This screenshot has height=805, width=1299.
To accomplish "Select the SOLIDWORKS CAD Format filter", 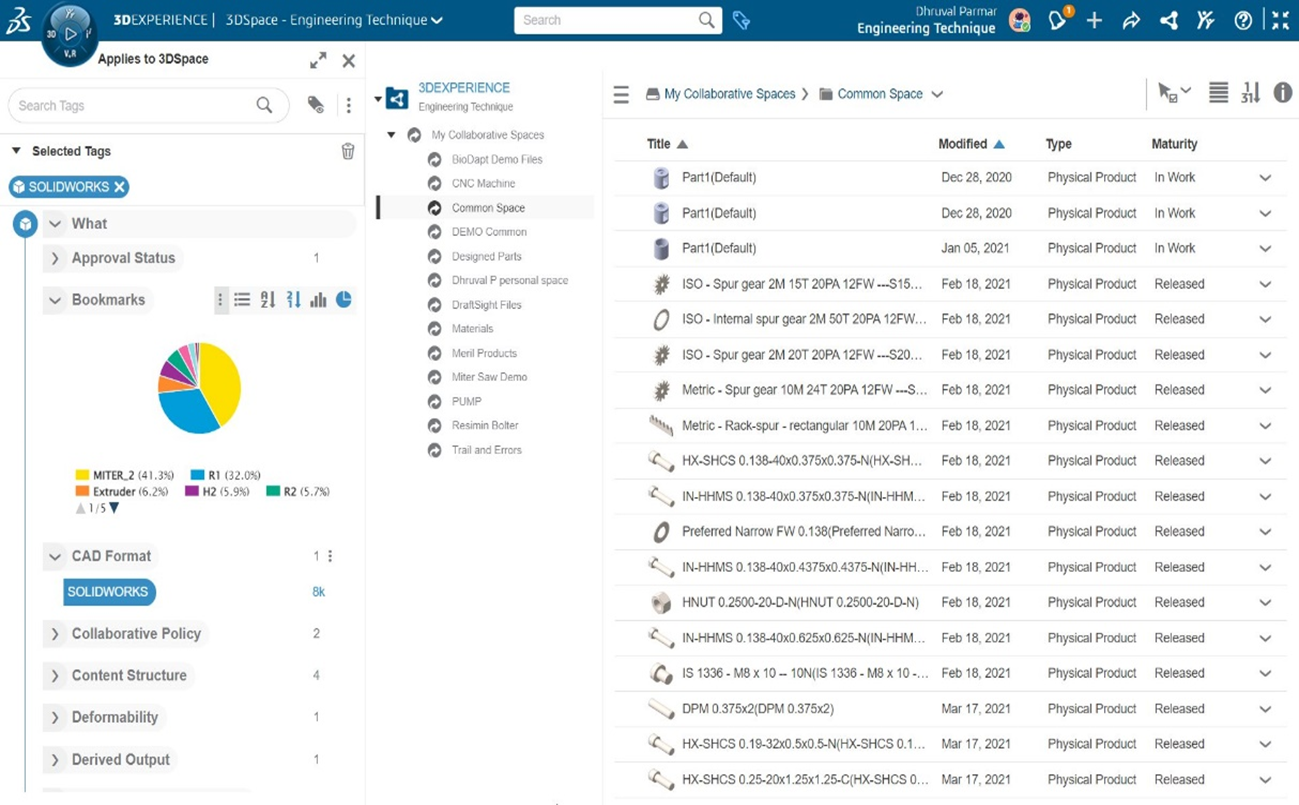I will (x=109, y=592).
